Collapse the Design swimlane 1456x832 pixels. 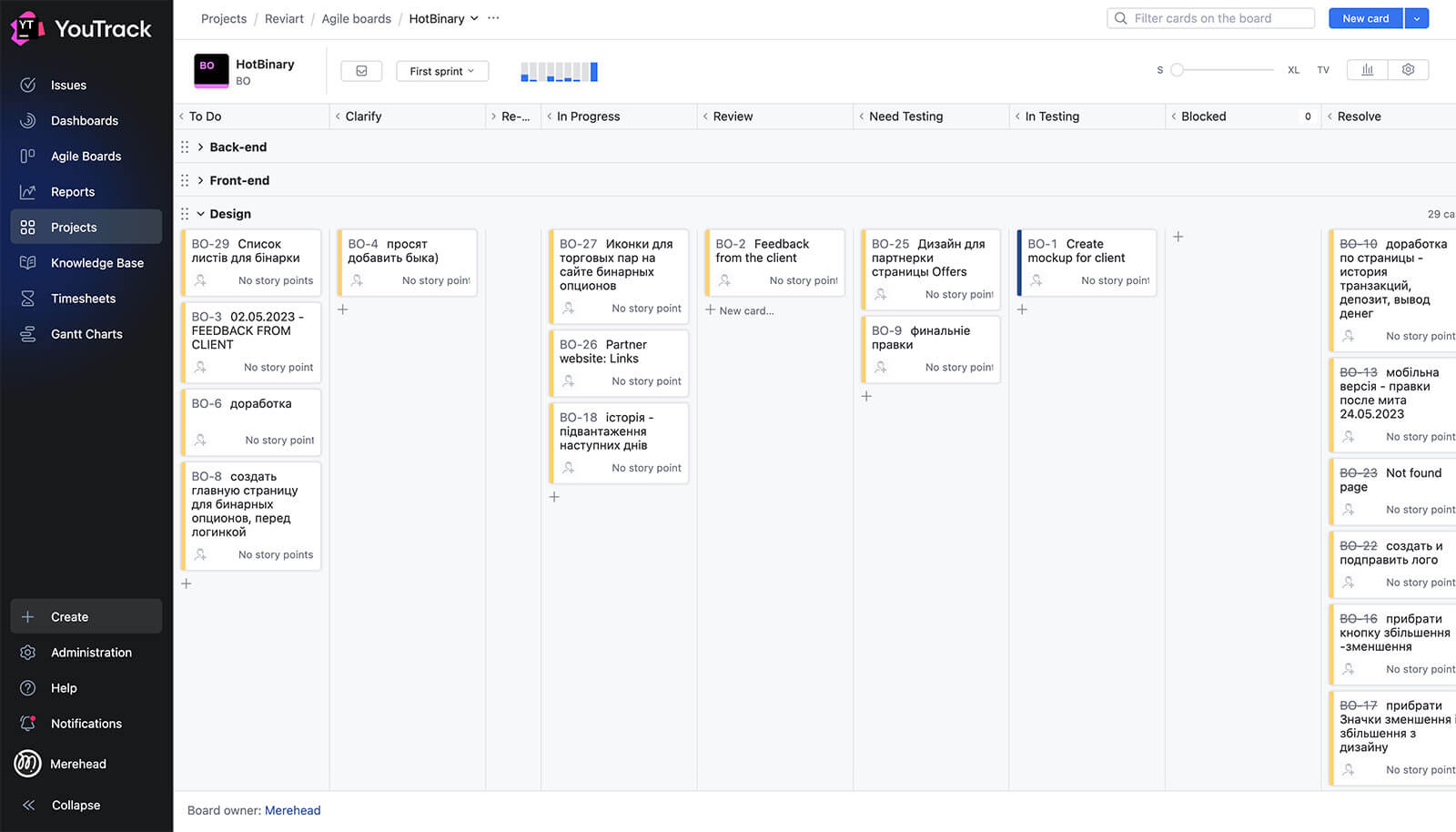coord(200,214)
